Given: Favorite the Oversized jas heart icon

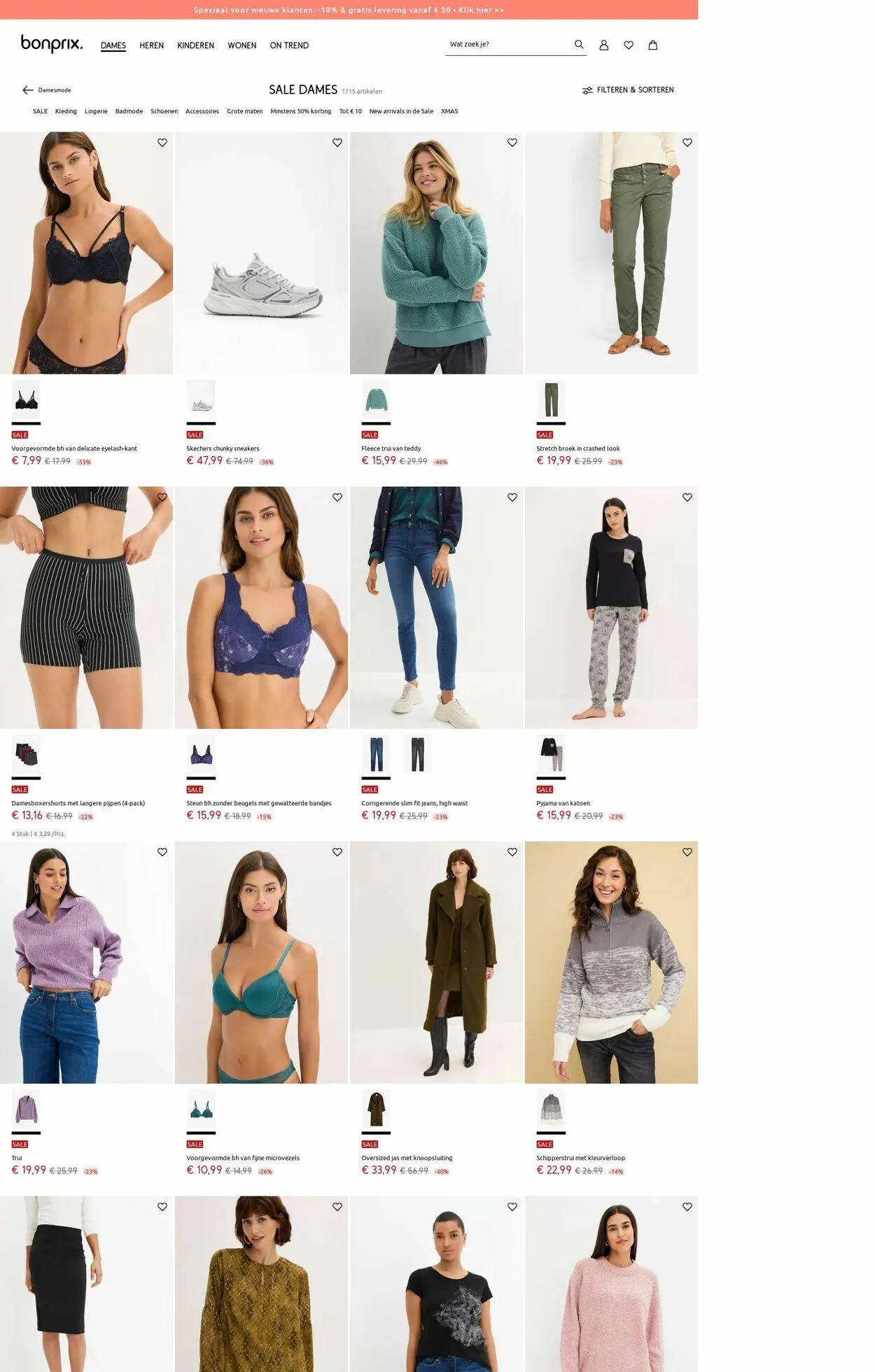Looking at the screenshot, I should (512, 852).
